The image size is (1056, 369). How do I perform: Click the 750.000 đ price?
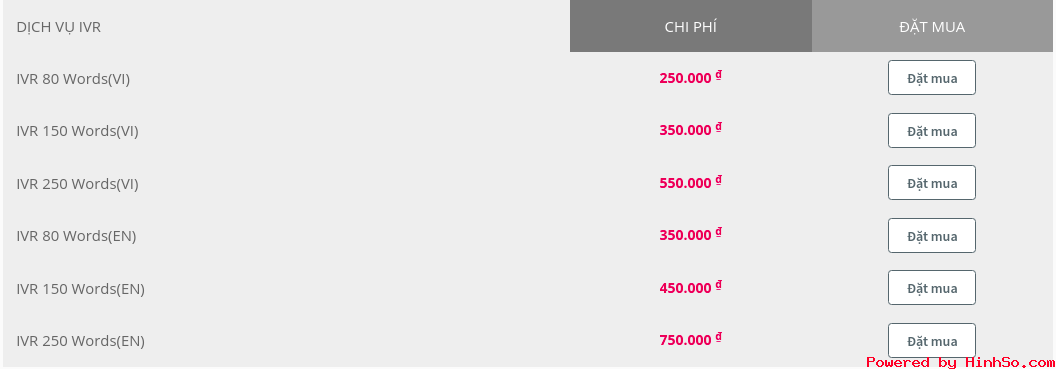(690, 339)
